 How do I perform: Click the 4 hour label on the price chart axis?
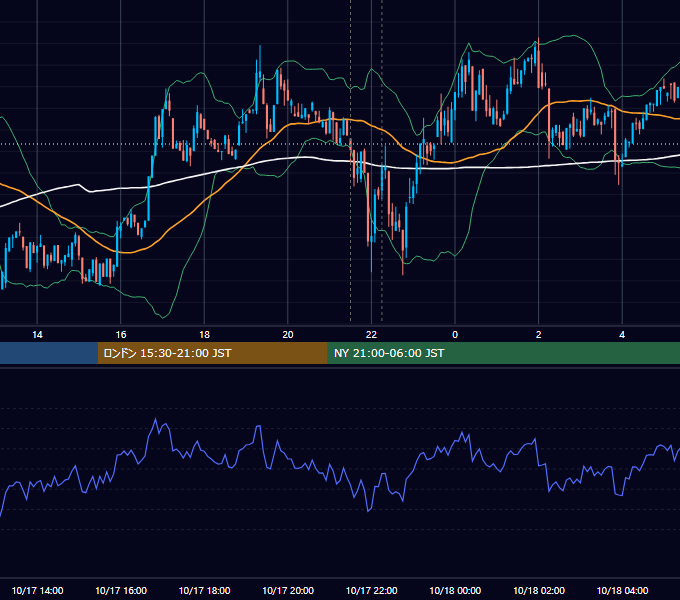tap(622, 335)
